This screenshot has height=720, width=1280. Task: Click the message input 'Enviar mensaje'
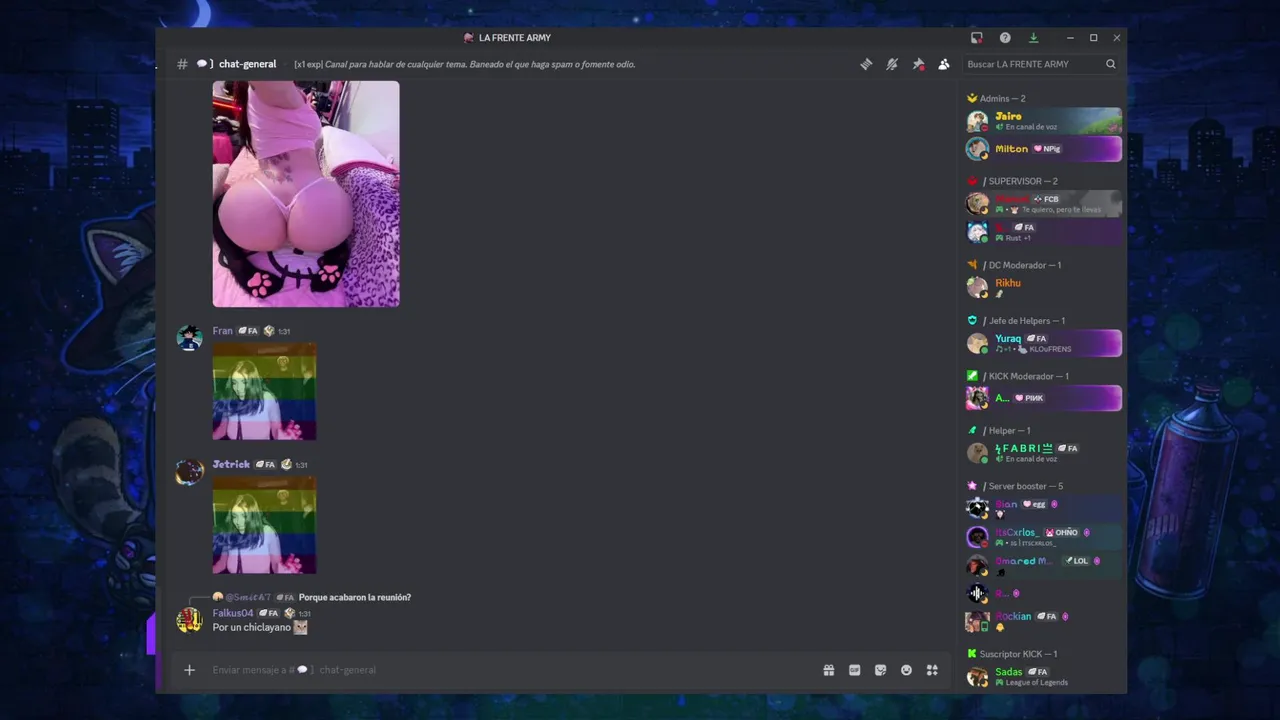510,670
